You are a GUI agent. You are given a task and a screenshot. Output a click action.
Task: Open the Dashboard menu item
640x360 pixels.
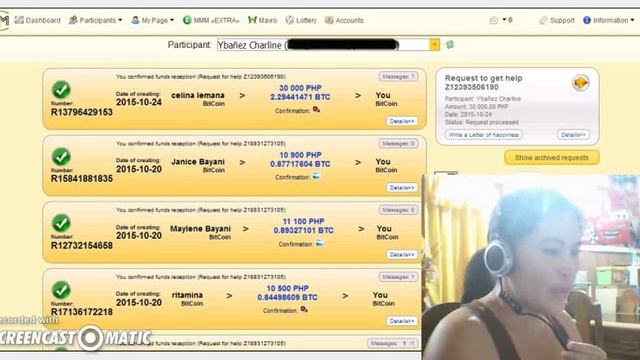point(38,20)
